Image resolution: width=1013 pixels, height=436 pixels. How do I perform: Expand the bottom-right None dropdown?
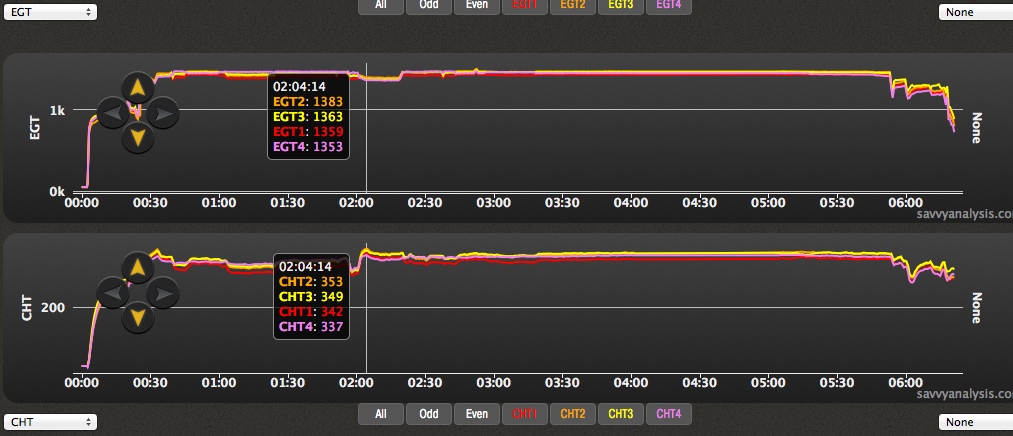(x=975, y=421)
